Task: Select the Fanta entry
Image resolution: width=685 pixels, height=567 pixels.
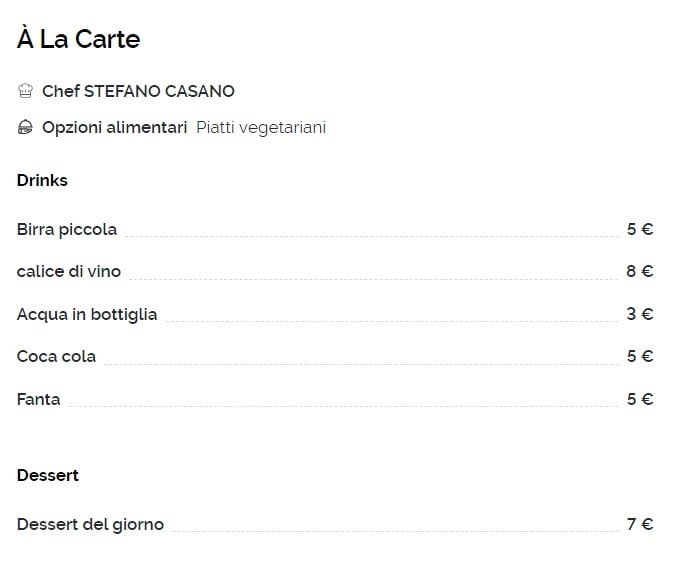Action: click(x=38, y=399)
